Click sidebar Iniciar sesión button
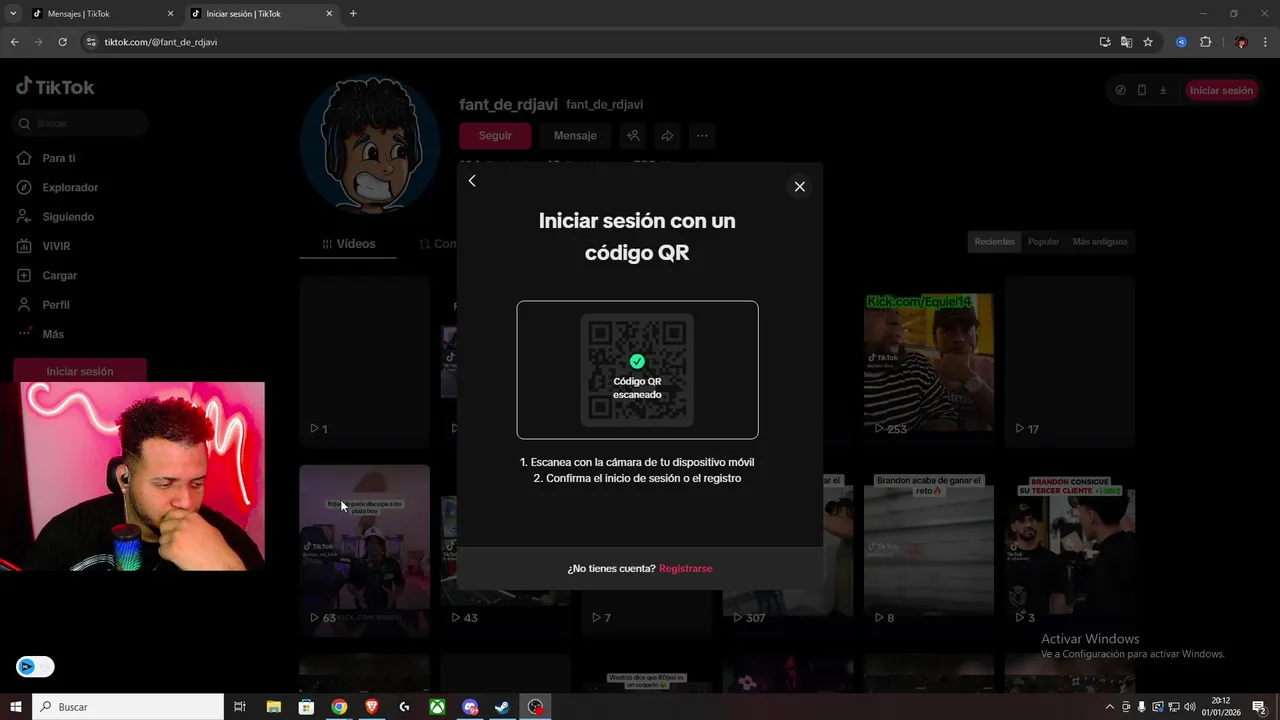 tap(80, 371)
